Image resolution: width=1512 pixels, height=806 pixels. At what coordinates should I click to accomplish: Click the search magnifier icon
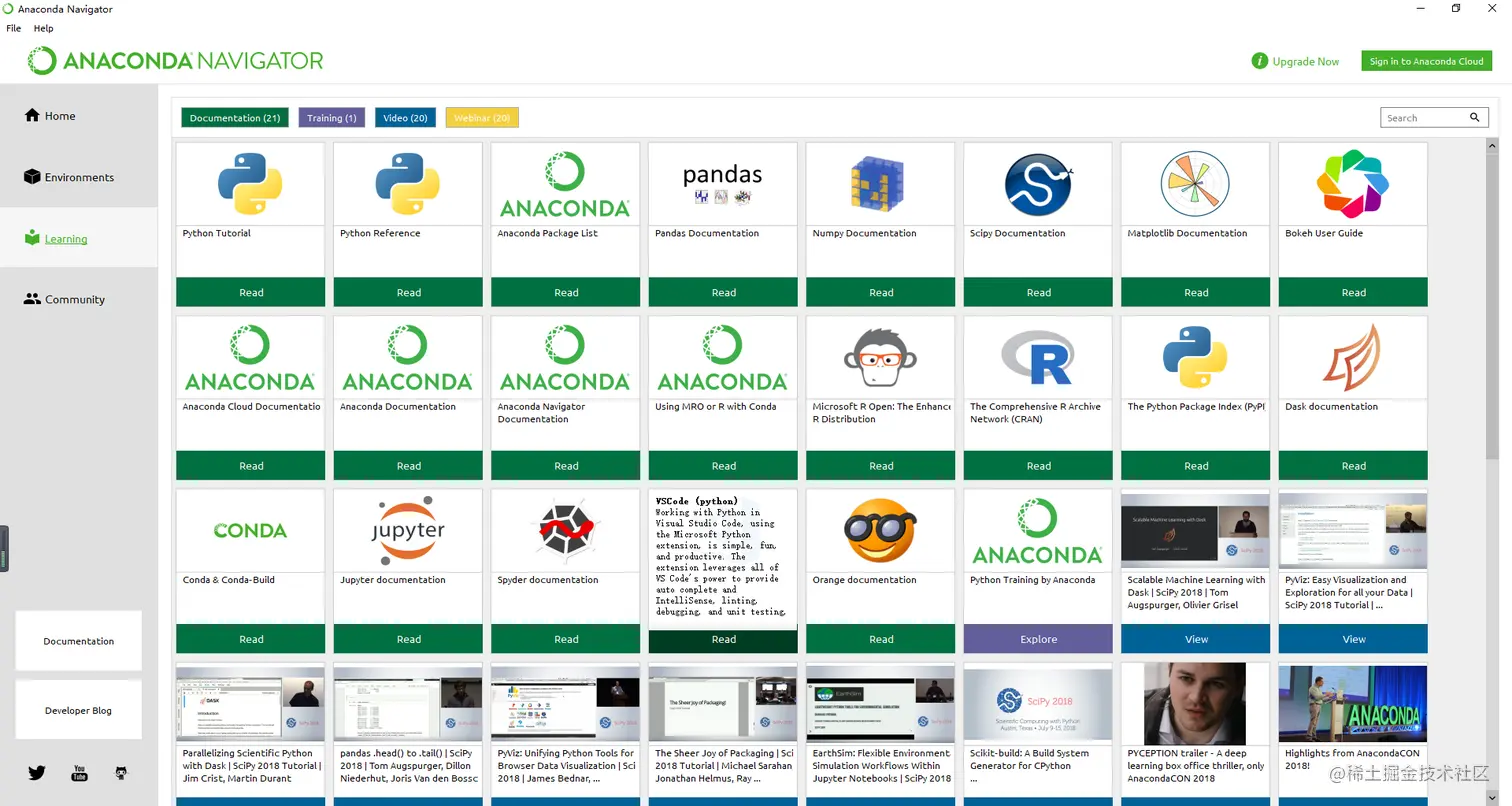point(1474,117)
